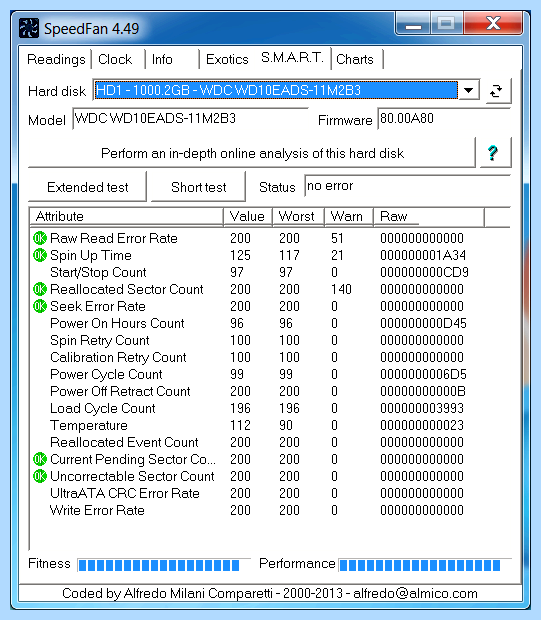Click raw value 000000003993 of Load Cycle Count

click(x=422, y=408)
